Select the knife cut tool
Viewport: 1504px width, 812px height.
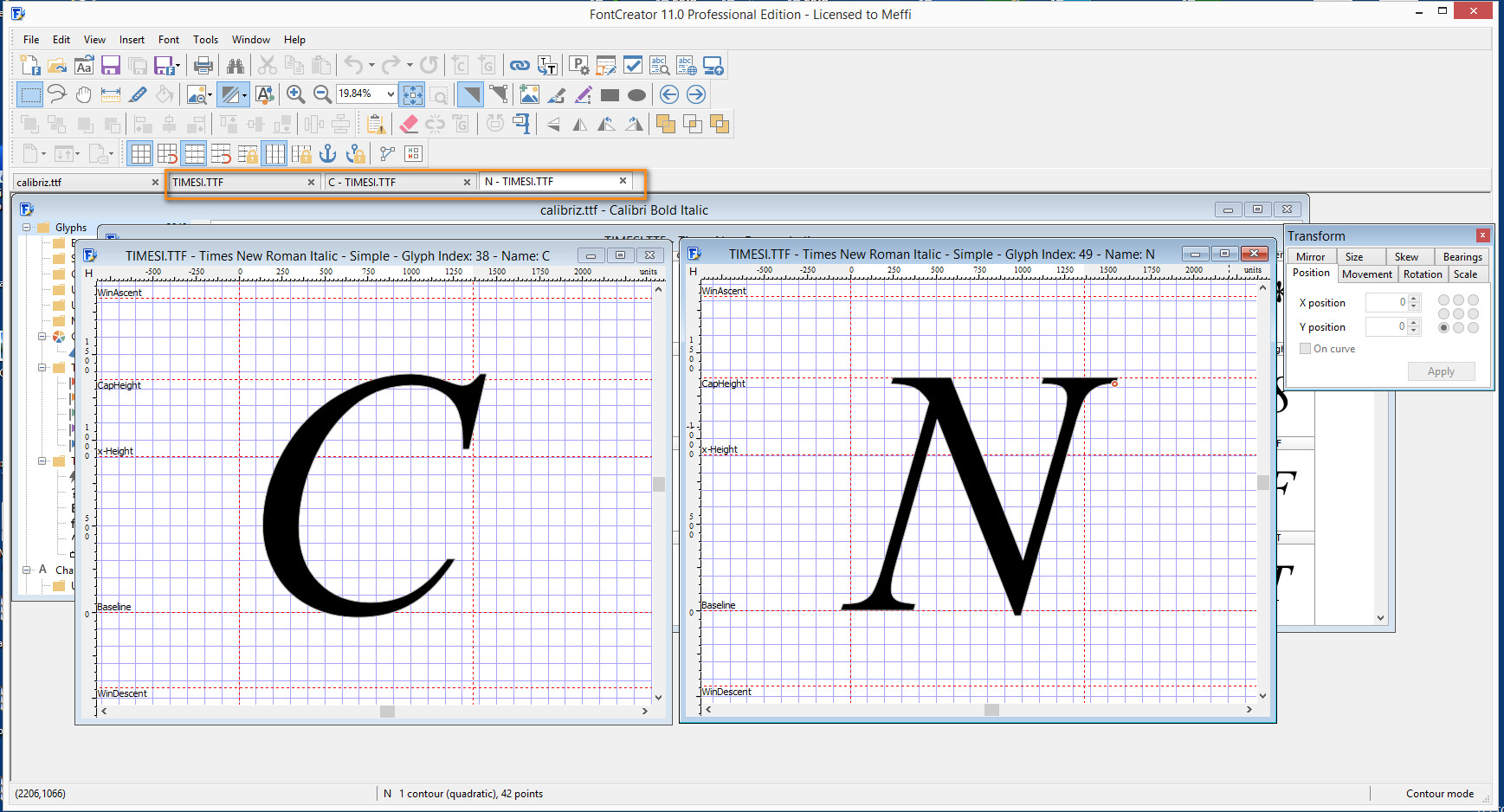(138, 94)
